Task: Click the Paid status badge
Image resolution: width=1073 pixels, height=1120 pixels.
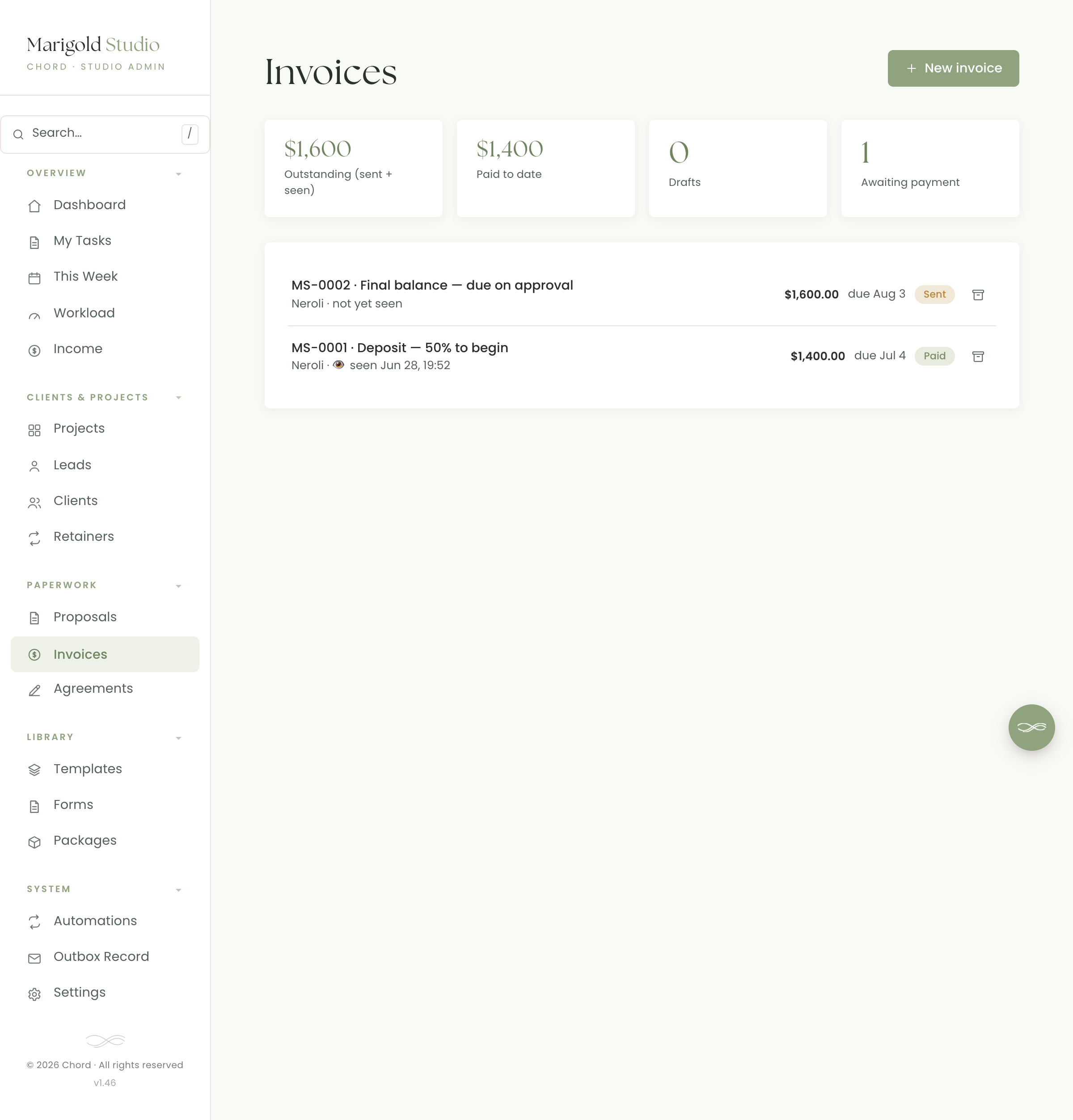Action: pyautogui.click(x=934, y=356)
